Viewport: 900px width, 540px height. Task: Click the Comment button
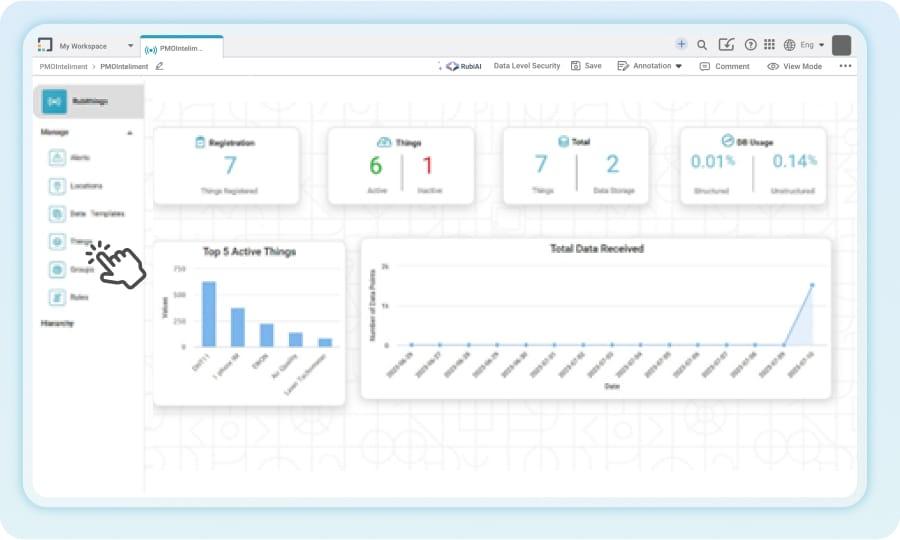click(724, 66)
